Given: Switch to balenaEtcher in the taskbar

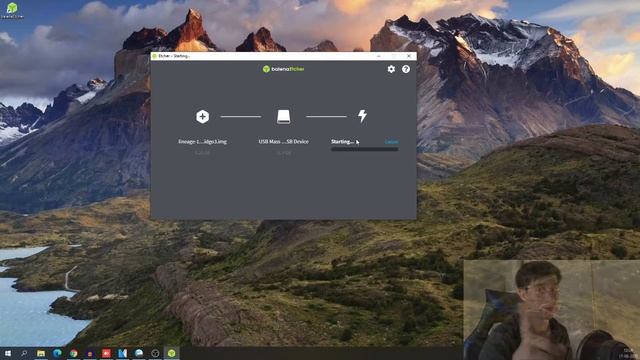Looking at the screenshot, I should [171, 353].
